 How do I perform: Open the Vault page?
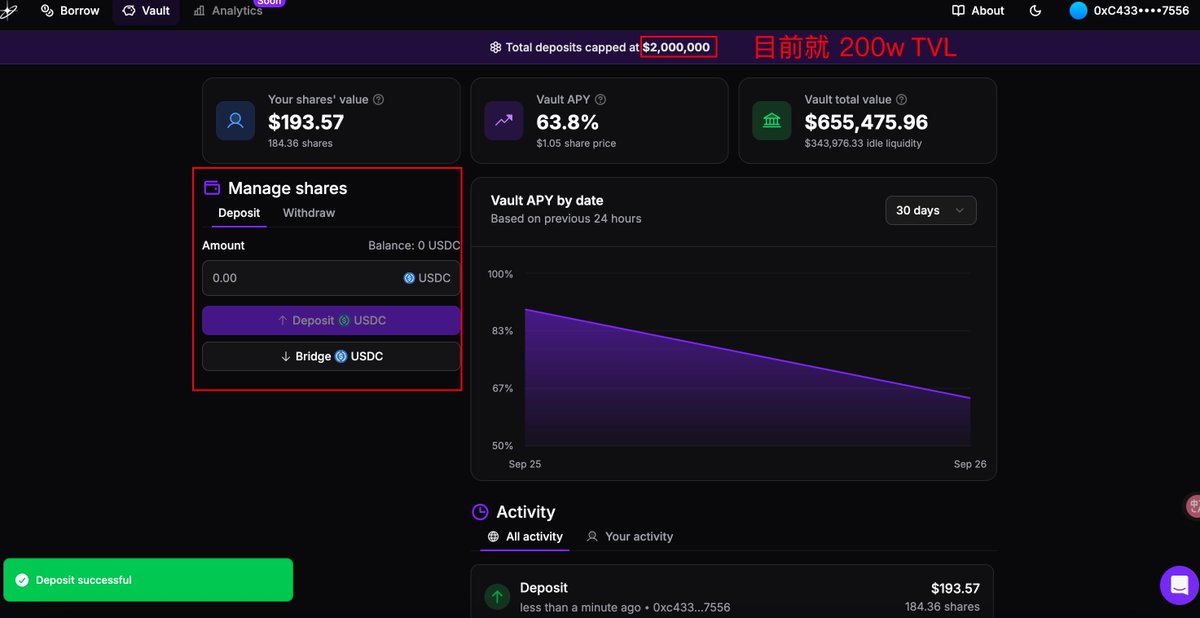[x=146, y=11]
